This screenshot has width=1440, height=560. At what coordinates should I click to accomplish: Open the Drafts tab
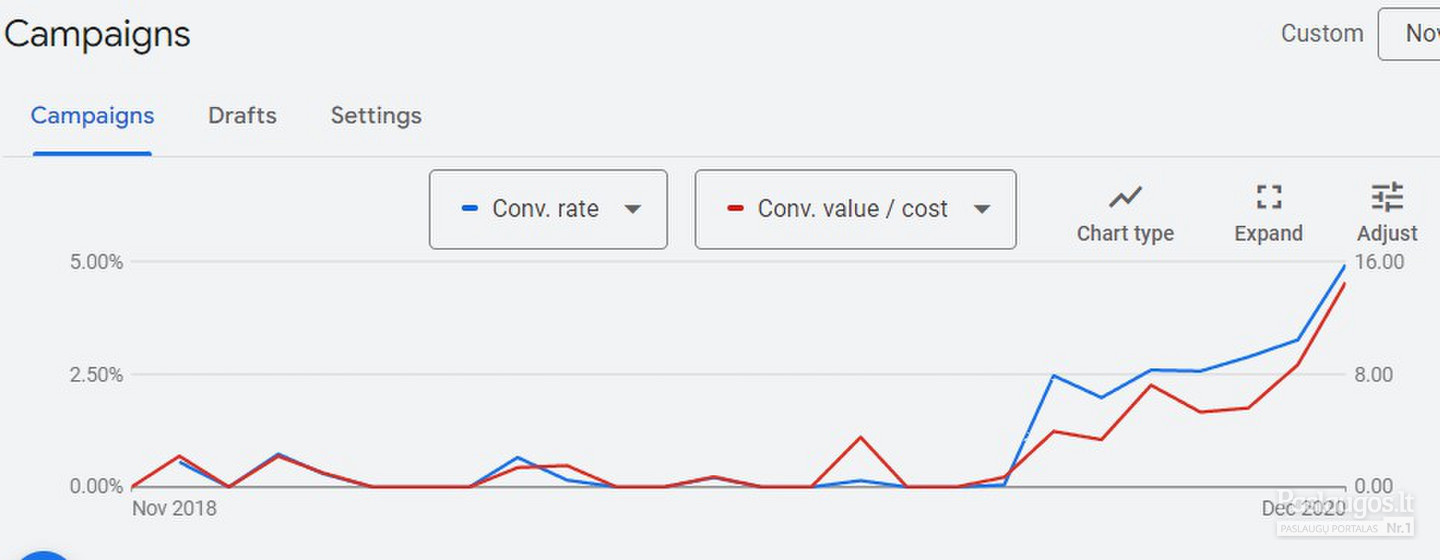point(242,116)
